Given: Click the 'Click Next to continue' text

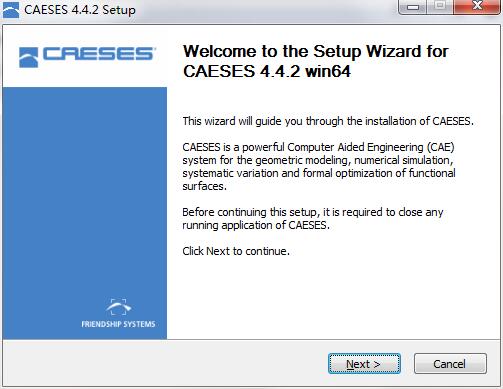Looking at the screenshot, I should (236, 251).
